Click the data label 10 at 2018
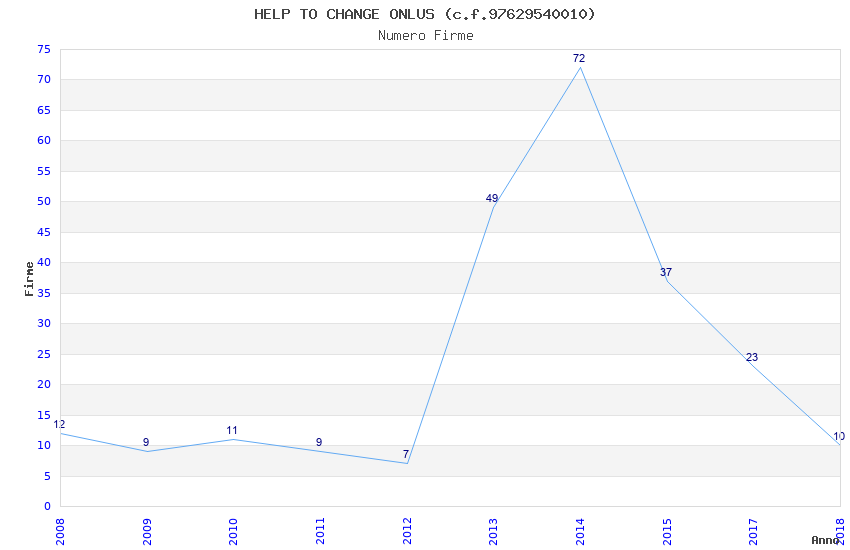This screenshot has width=850, height=550. coord(839,436)
